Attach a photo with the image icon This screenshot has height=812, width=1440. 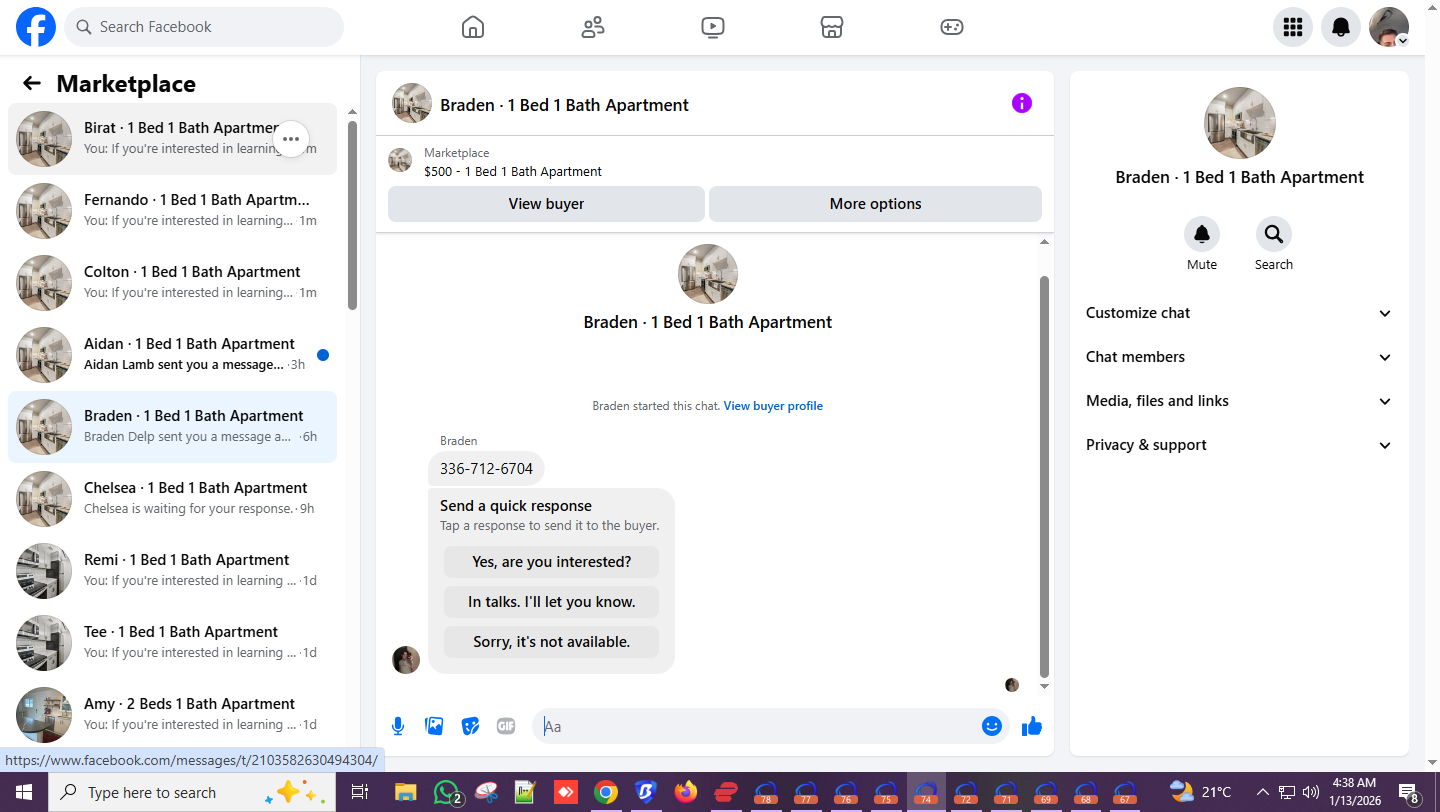(x=434, y=726)
